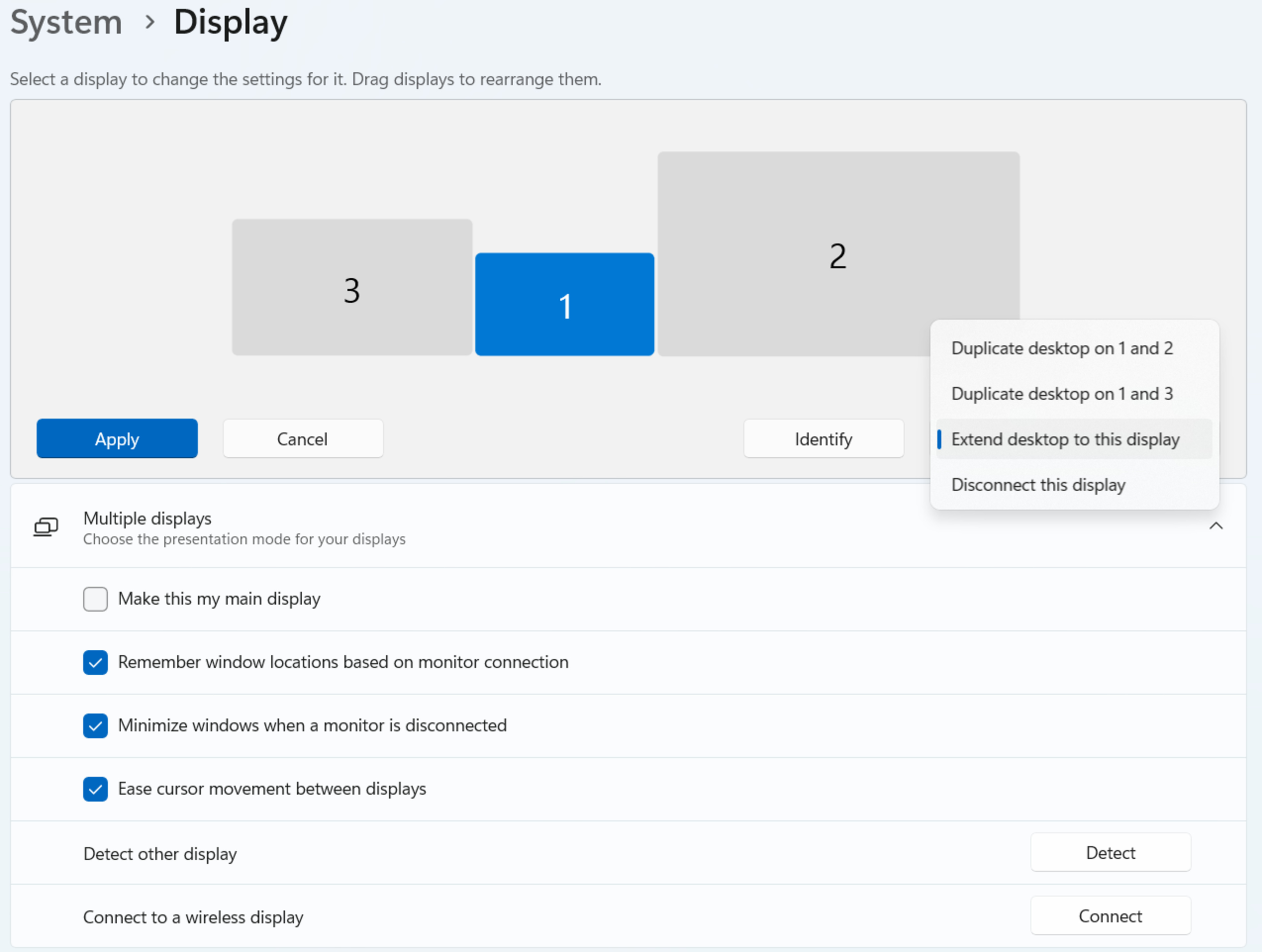
Task: Hit the Identify button
Action: [x=823, y=439]
